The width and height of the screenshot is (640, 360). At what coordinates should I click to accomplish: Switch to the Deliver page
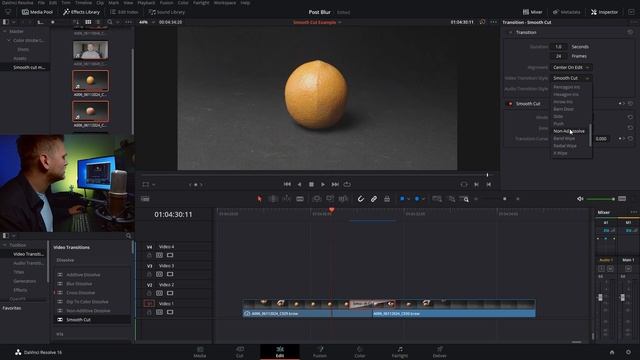coord(440,352)
